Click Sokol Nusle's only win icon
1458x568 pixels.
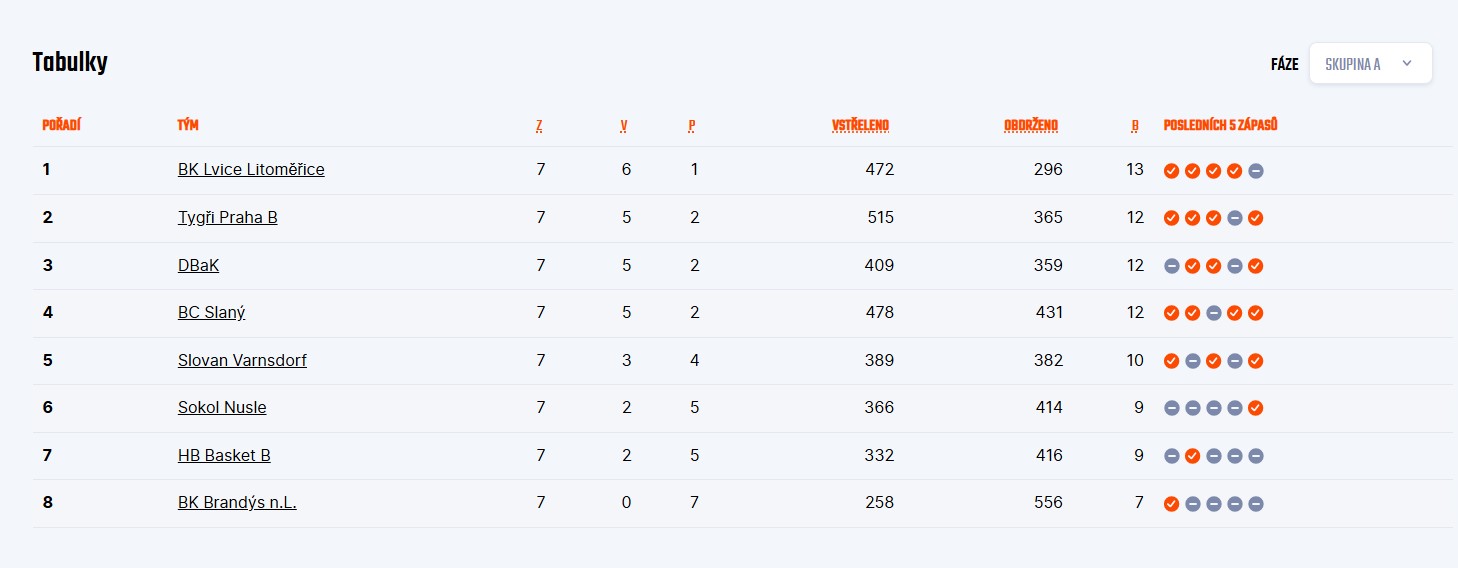(x=1256, y=408)
